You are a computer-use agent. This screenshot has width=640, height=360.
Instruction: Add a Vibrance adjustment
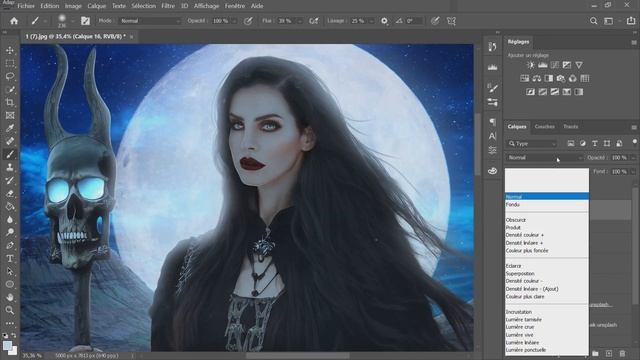(579, 65)
